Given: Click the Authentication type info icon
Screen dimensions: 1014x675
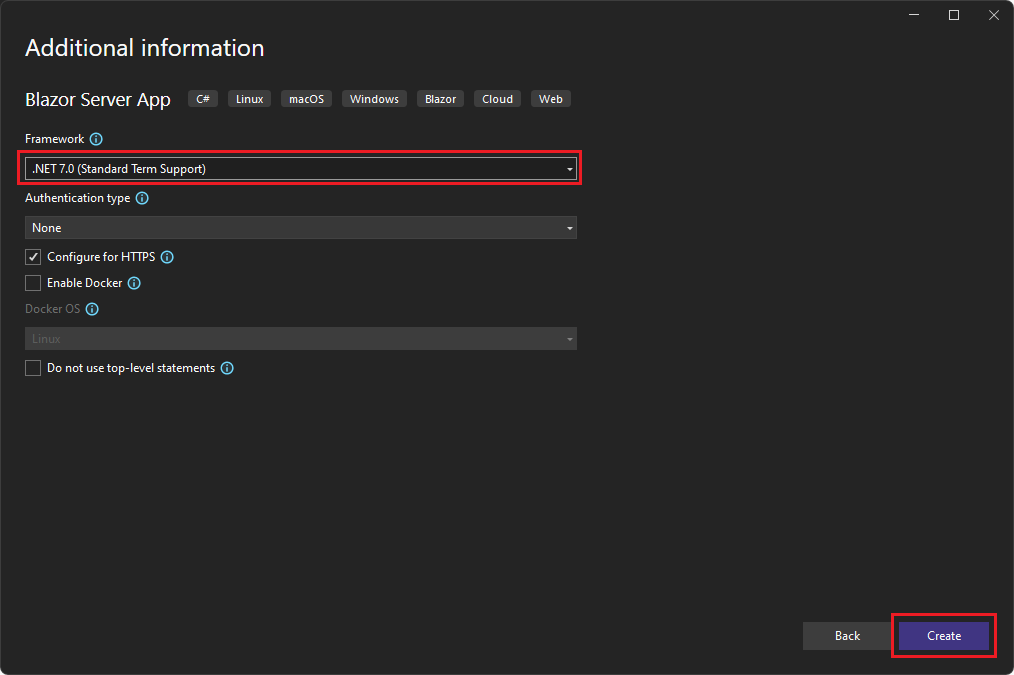Looking at the screenshot, I should (x=142, y=199).
